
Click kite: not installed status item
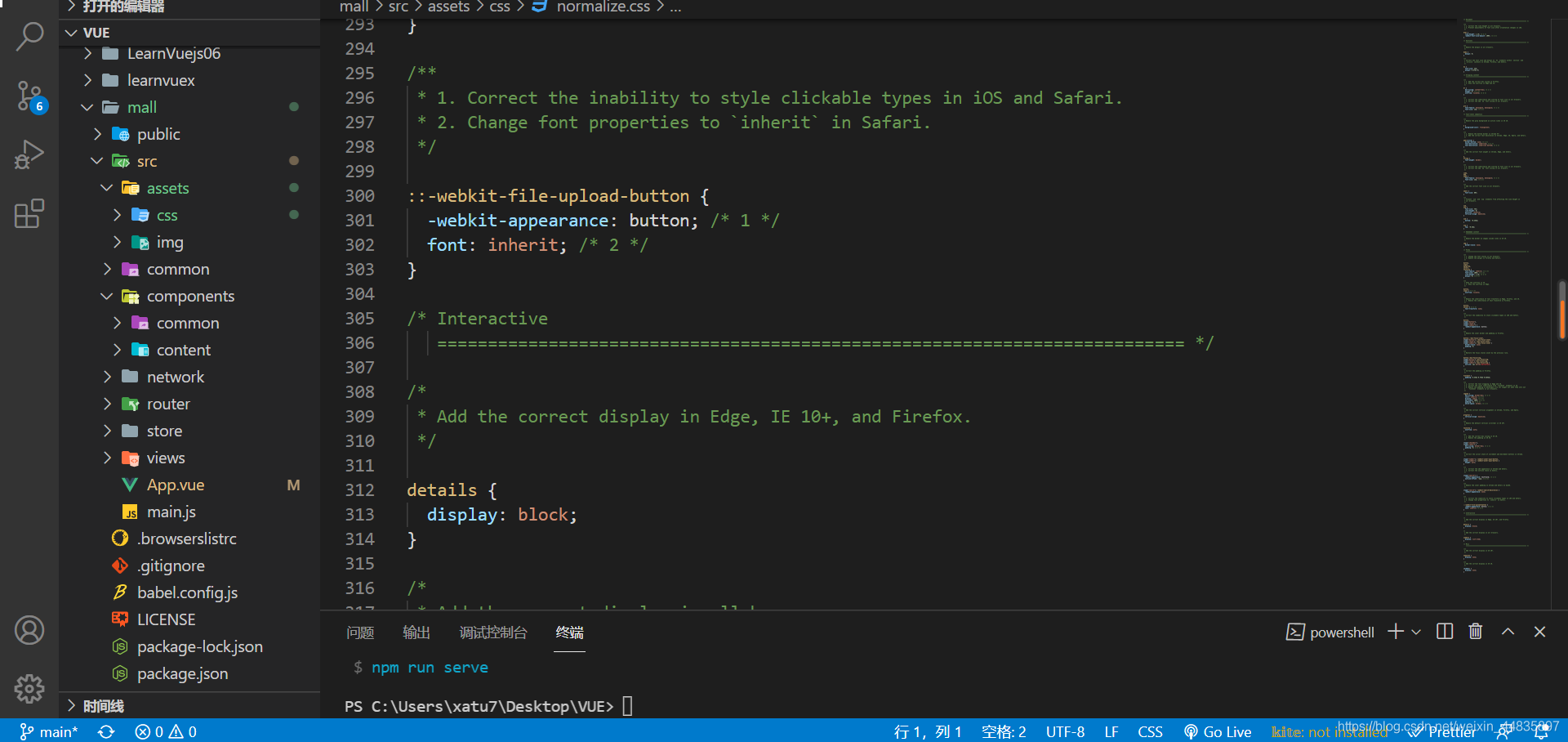(x=1330, y=732)
